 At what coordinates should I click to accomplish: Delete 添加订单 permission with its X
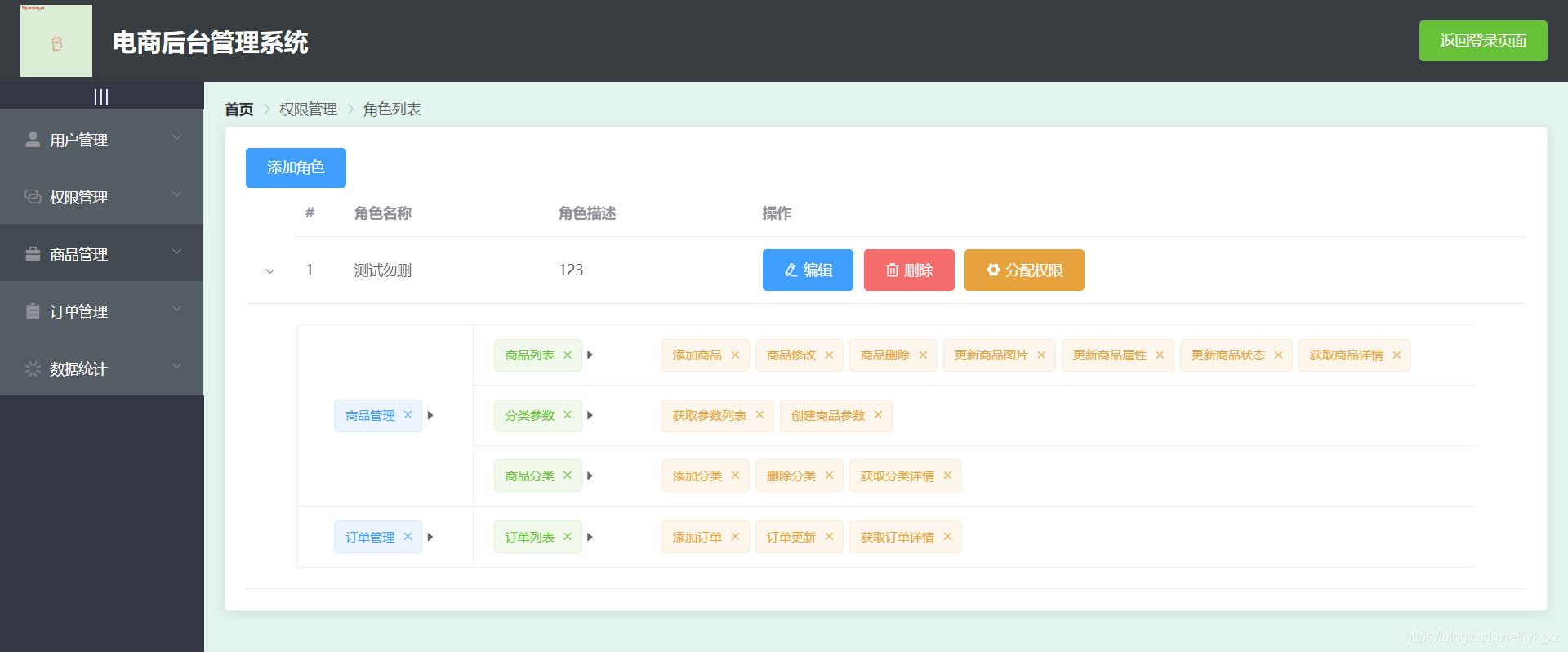[735, 537]
